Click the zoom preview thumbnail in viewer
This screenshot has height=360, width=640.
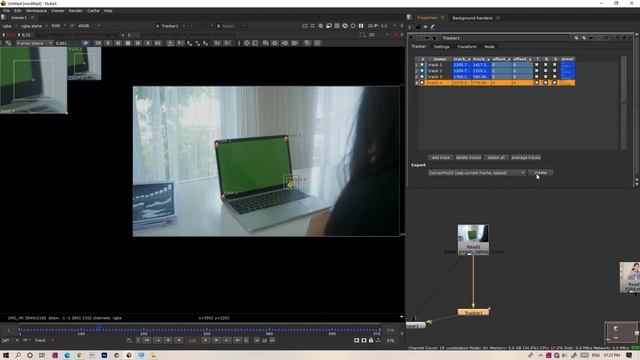33,80
